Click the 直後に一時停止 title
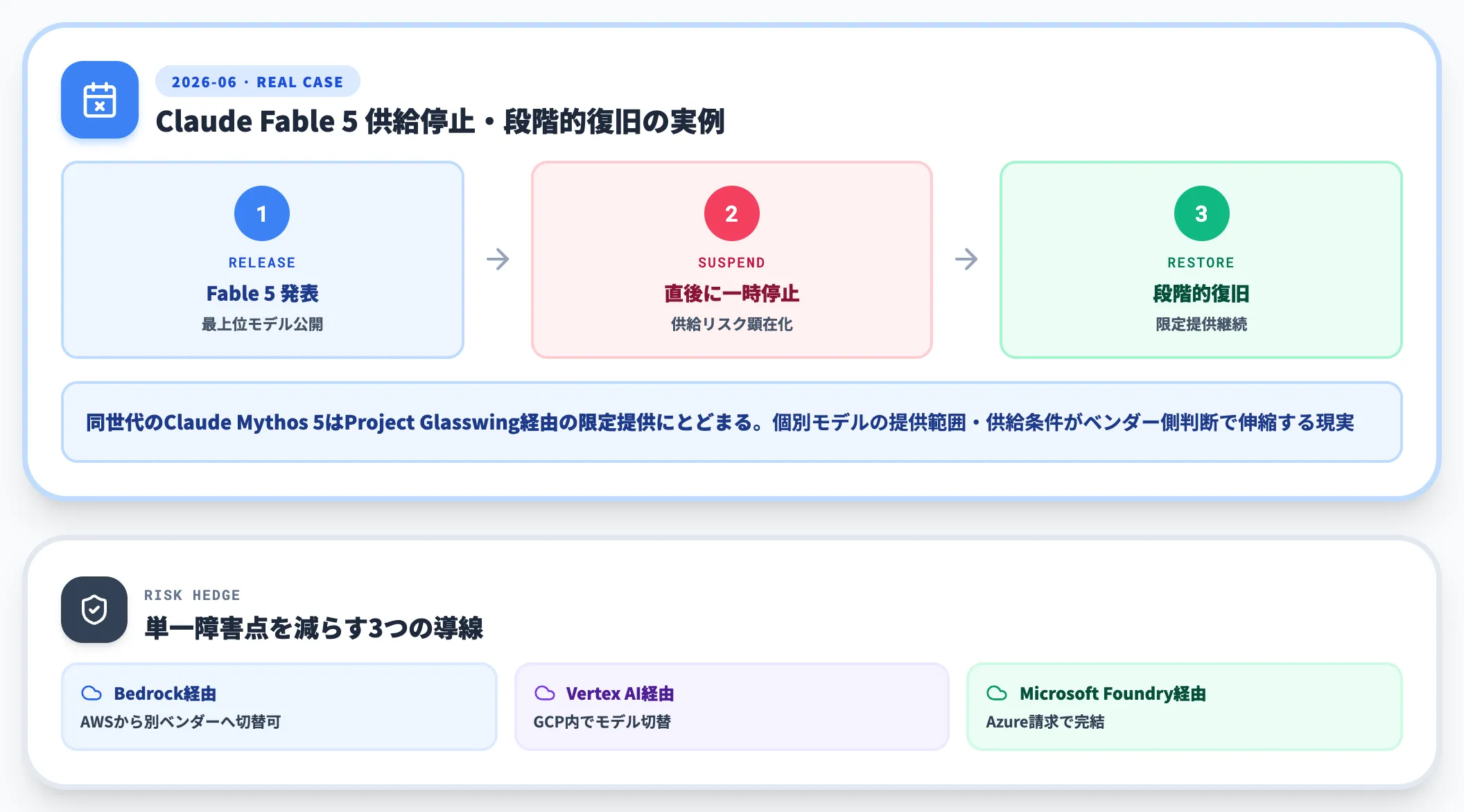This screenshot has width=1464, height=812. (732, 294)
